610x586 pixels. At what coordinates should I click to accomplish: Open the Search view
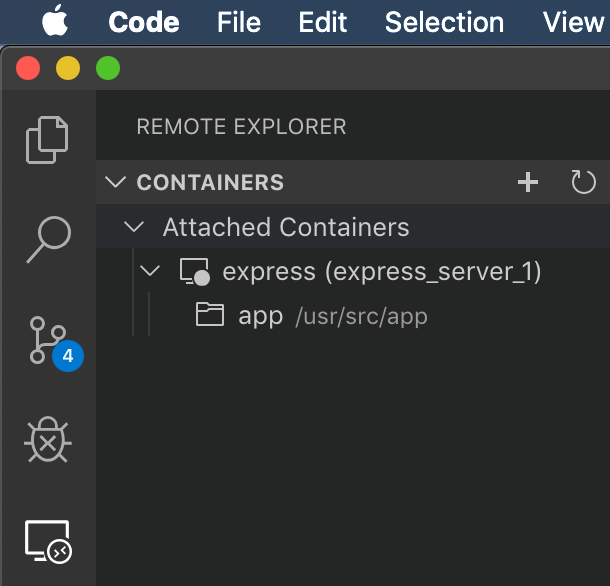(48, 241)
